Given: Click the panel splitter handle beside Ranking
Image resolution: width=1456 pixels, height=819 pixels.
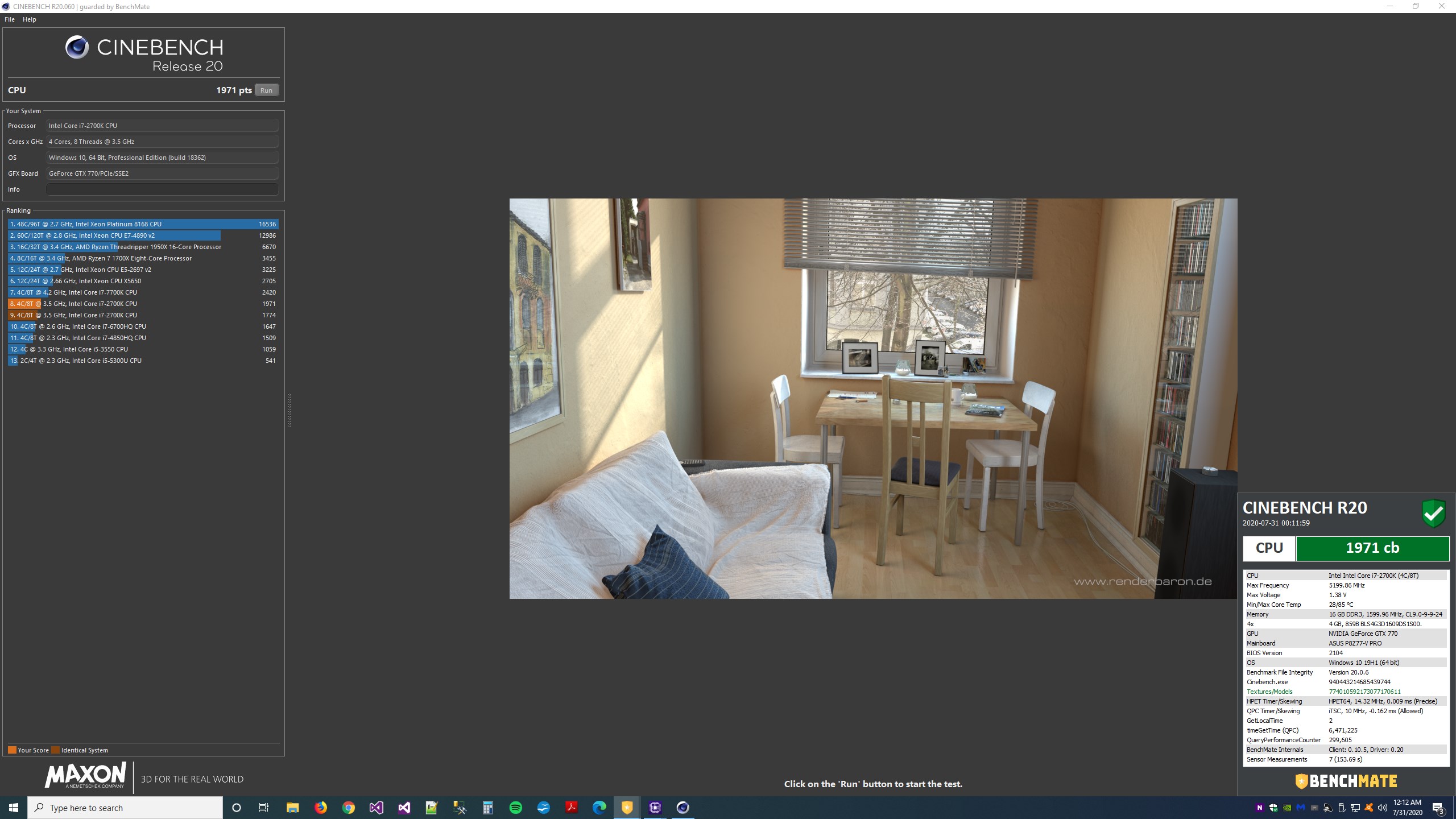Looking at the screenshot, I should [289, 410].
